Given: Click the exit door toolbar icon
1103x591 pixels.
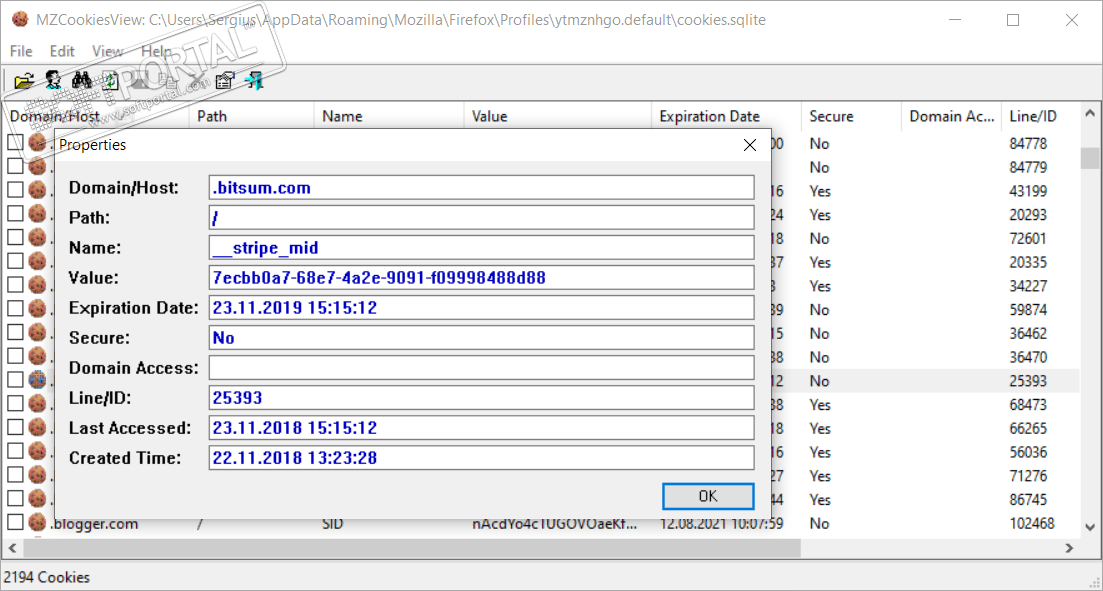Looking at the screenshot, I should pos(254,81).
